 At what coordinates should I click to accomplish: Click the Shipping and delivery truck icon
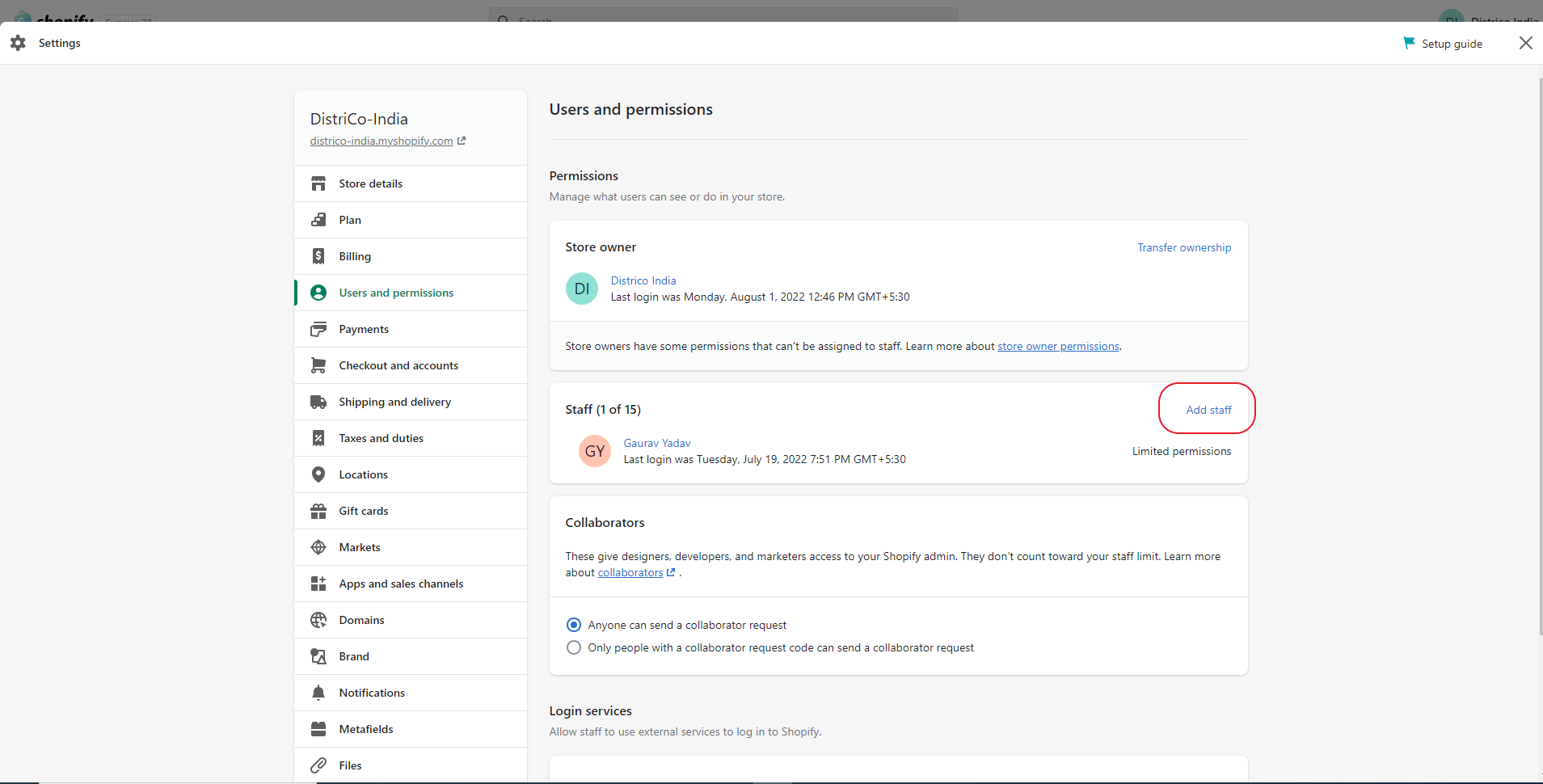318,402
